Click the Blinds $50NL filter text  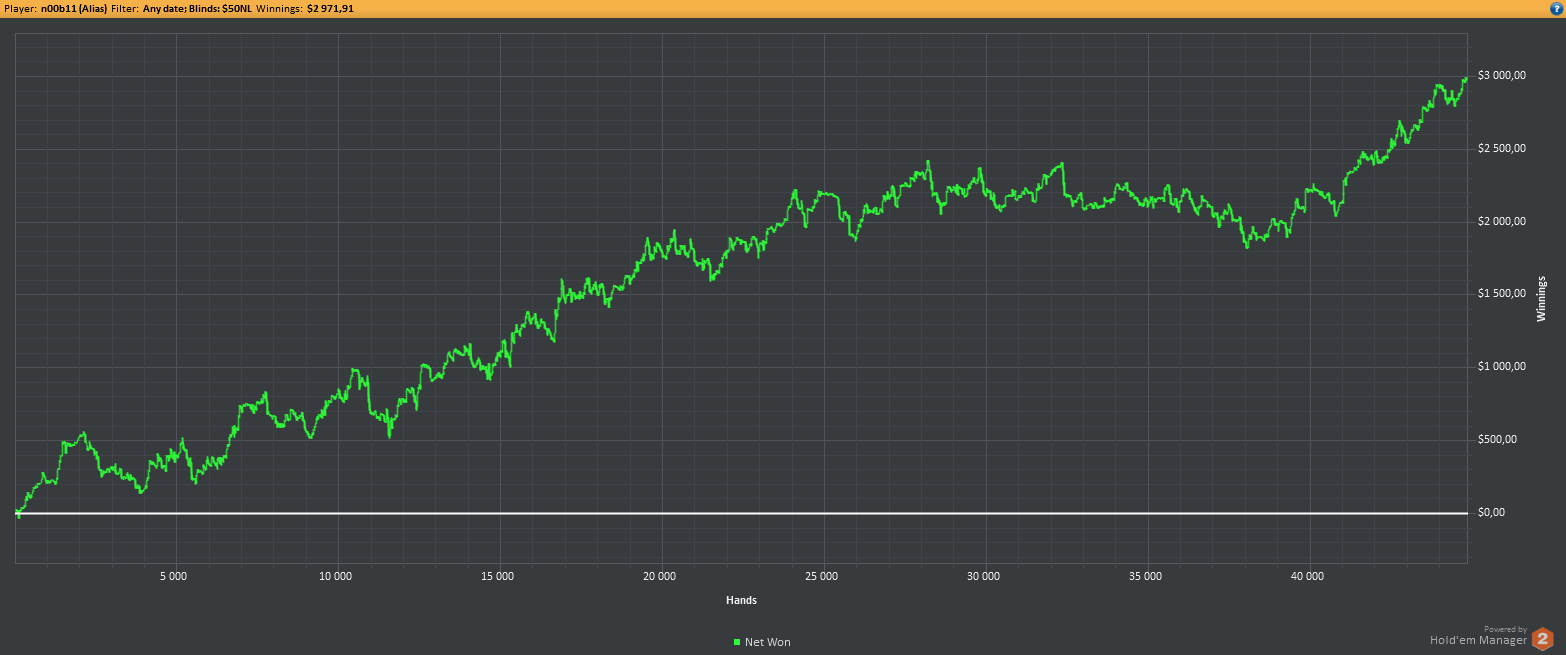pyautogui.click(x=220, y=8)
